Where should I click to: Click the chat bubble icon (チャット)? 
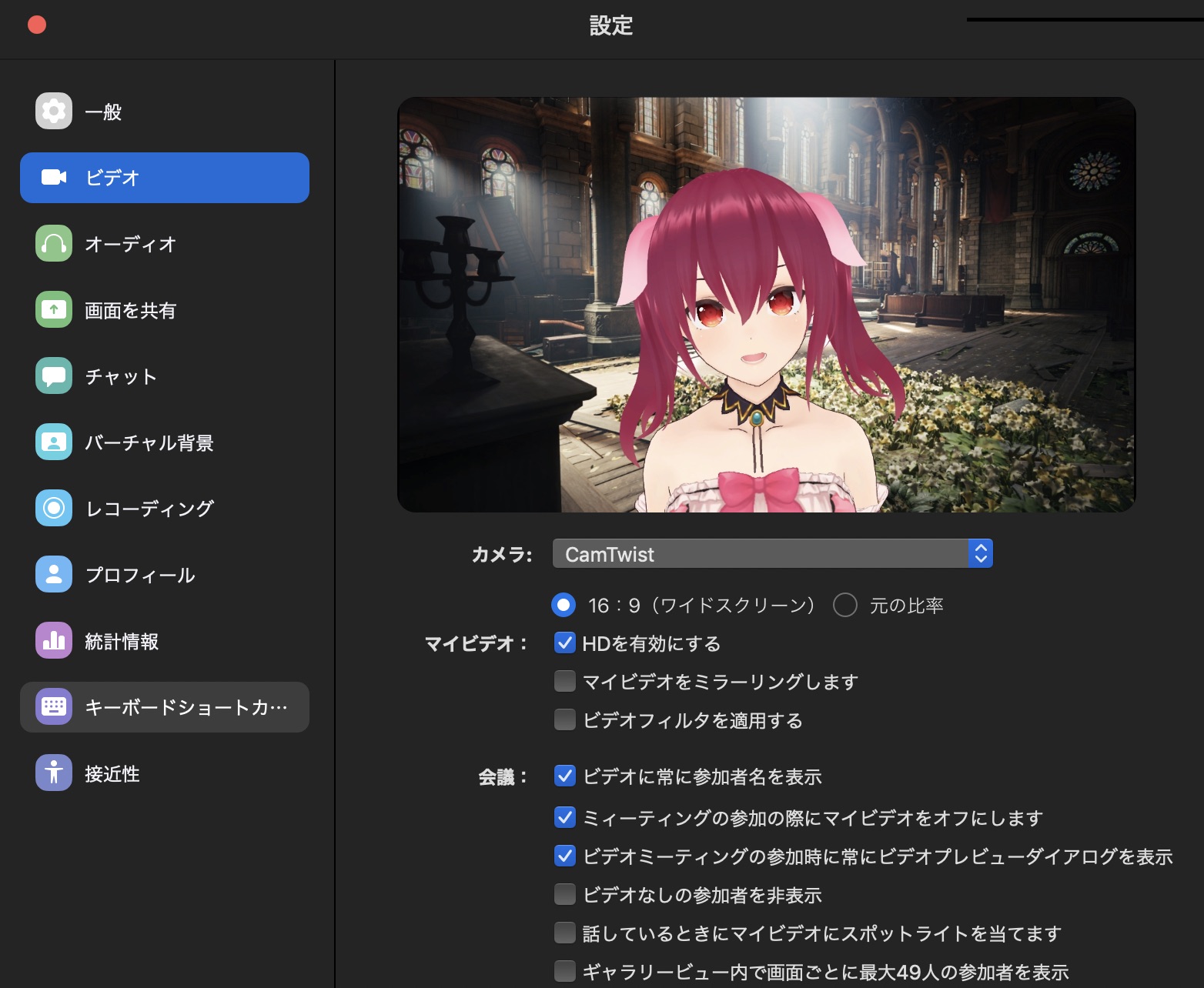(x=54, y=376)
